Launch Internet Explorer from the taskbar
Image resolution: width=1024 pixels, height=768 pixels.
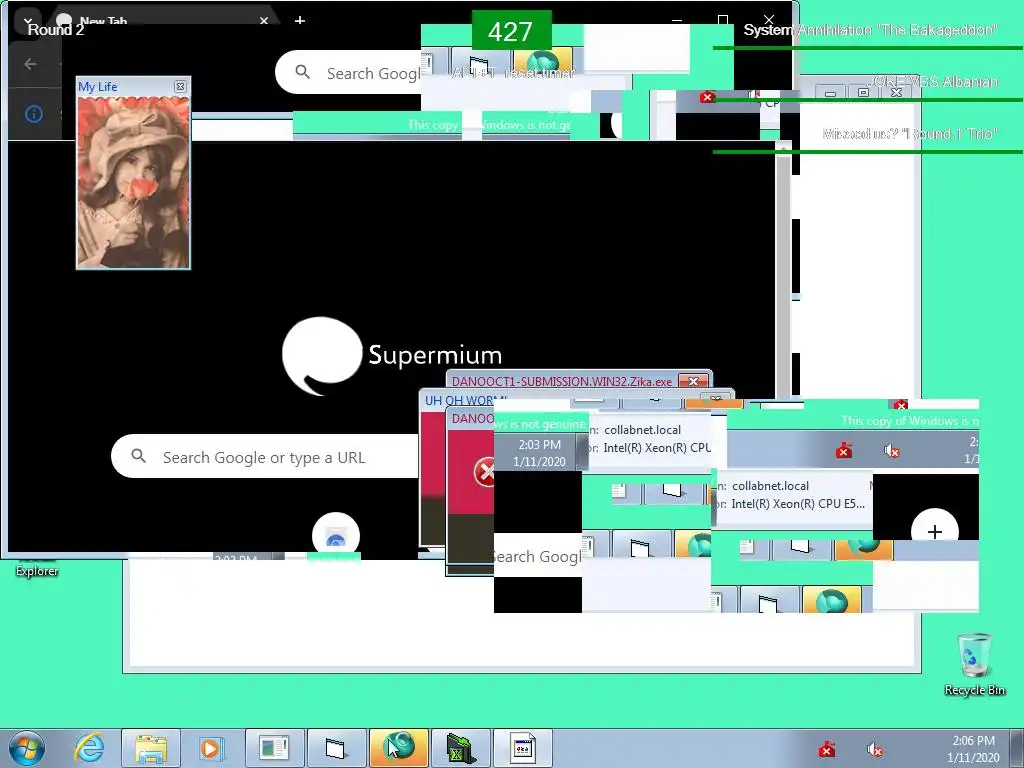pyautogui.click(x=89, y=748)
